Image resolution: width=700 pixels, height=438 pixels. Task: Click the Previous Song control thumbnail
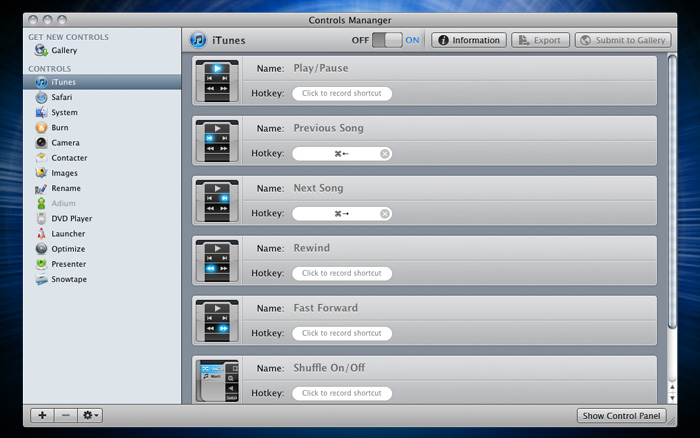[217, 141]
